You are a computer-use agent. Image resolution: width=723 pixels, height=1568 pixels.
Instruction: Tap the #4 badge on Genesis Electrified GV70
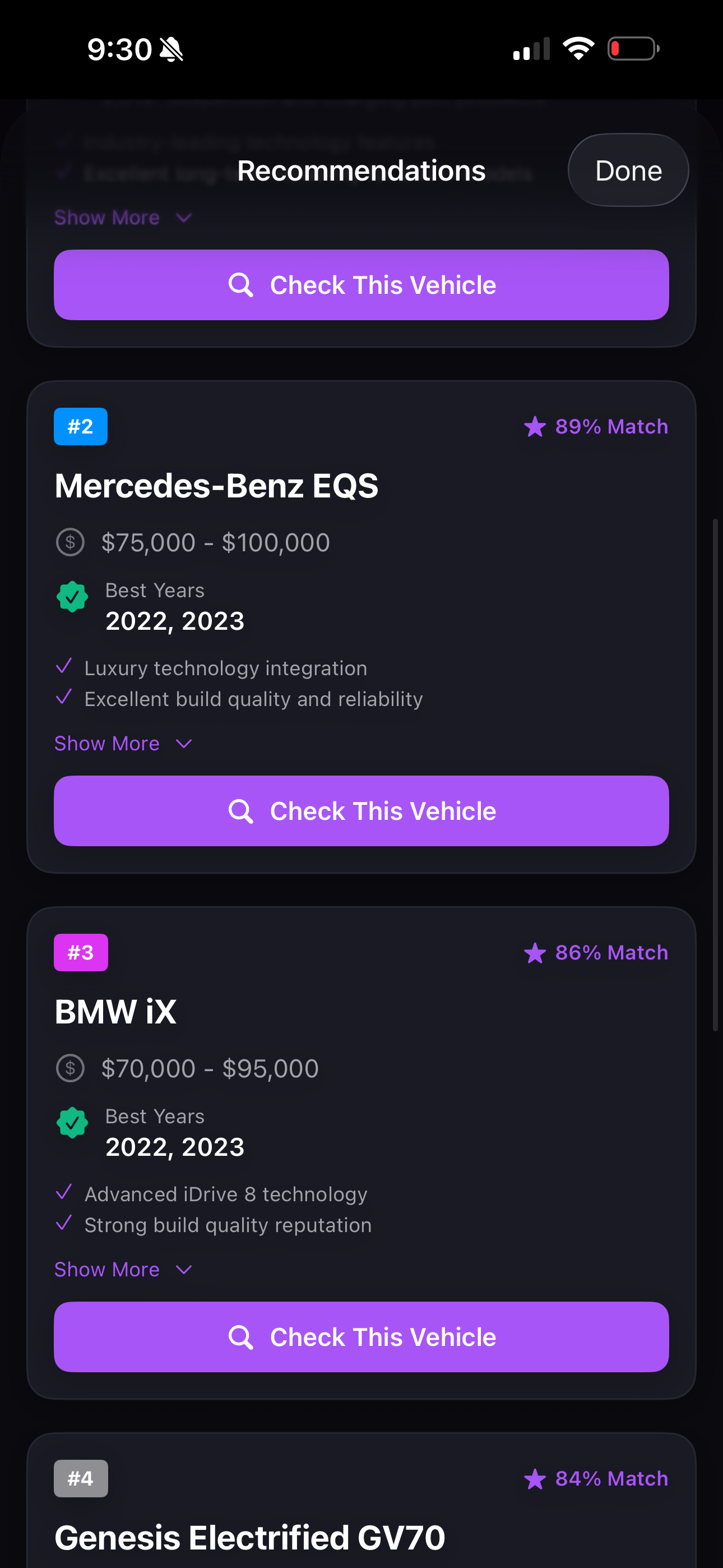tap(81, 1478)
